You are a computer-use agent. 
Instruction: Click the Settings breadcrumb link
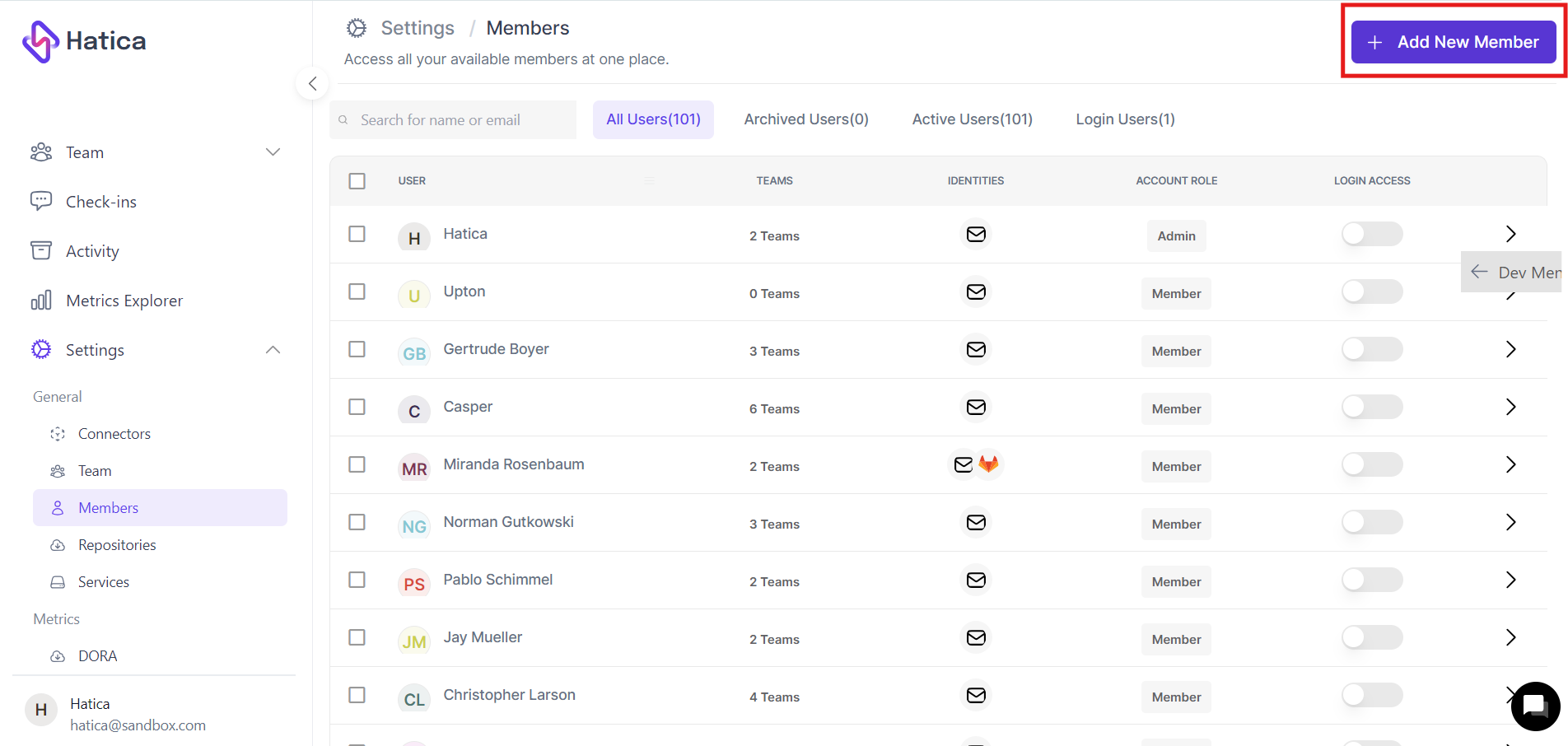click(x=418, y=28)
